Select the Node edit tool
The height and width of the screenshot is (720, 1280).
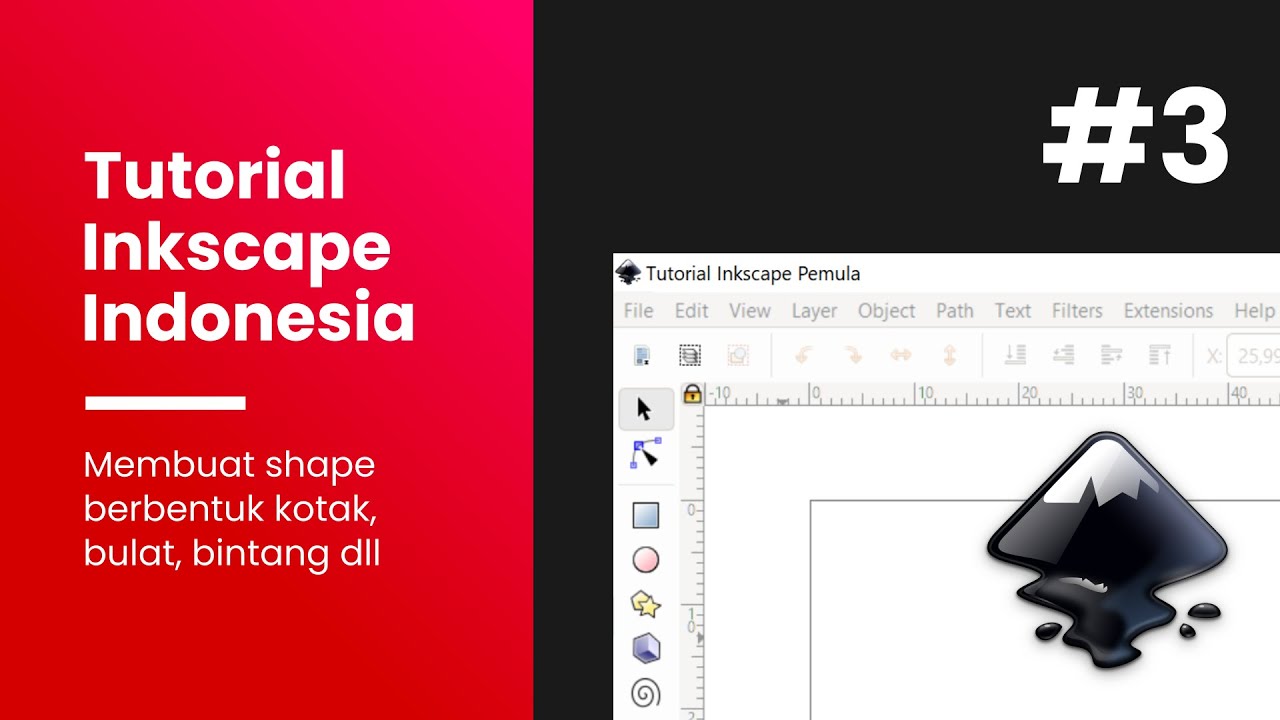(x=645, y=454)
